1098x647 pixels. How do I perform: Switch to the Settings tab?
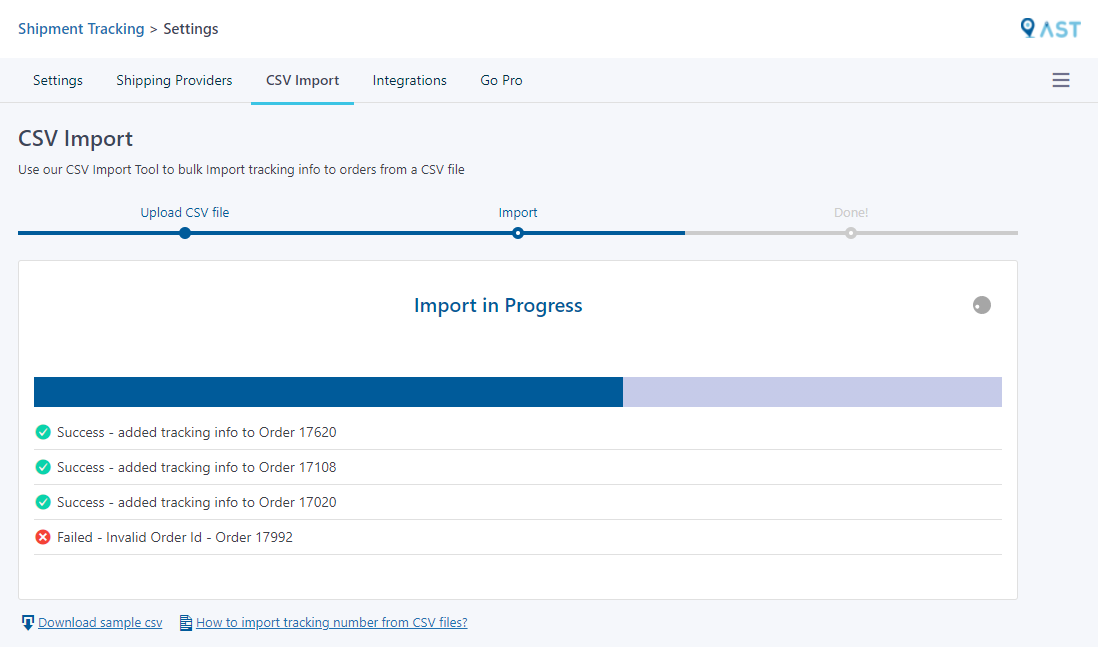point(57,80)
